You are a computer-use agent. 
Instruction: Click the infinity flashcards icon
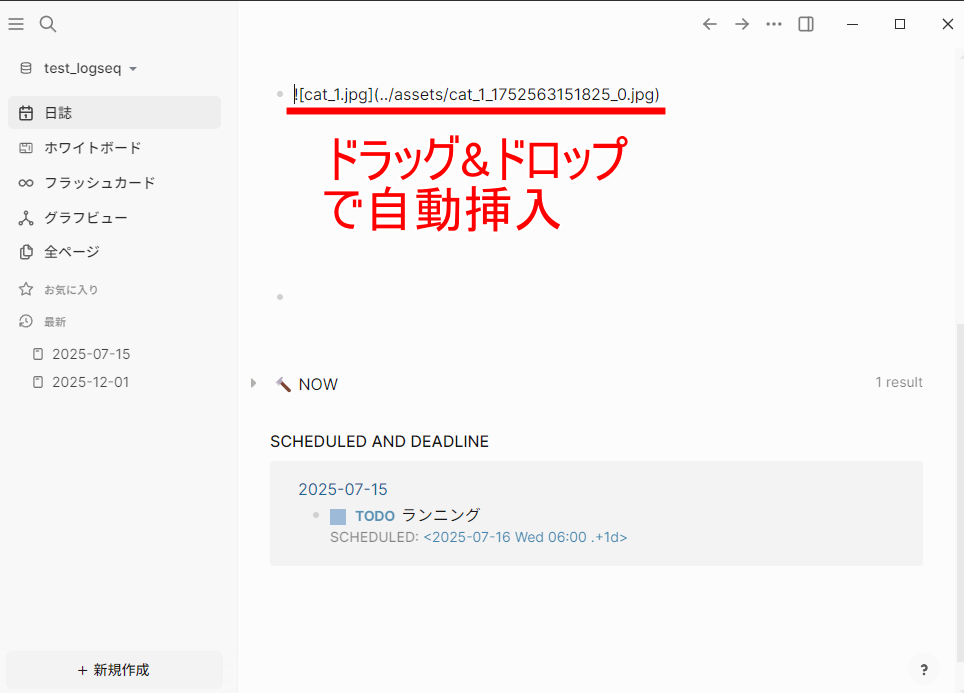pyautogui.click(x=26, y=183)
